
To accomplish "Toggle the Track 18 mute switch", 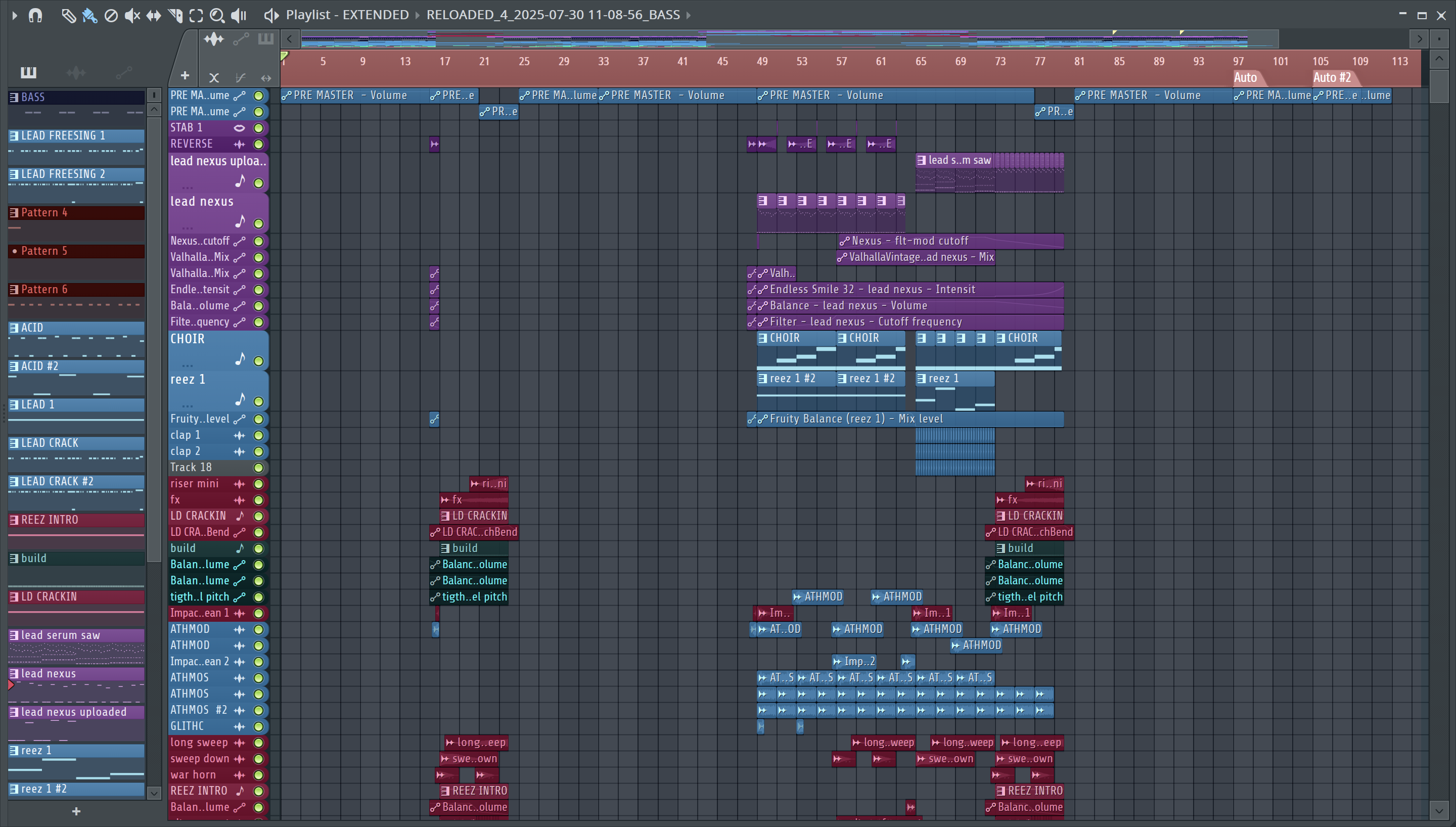I will pyautogui.click(x=258, y=468).
